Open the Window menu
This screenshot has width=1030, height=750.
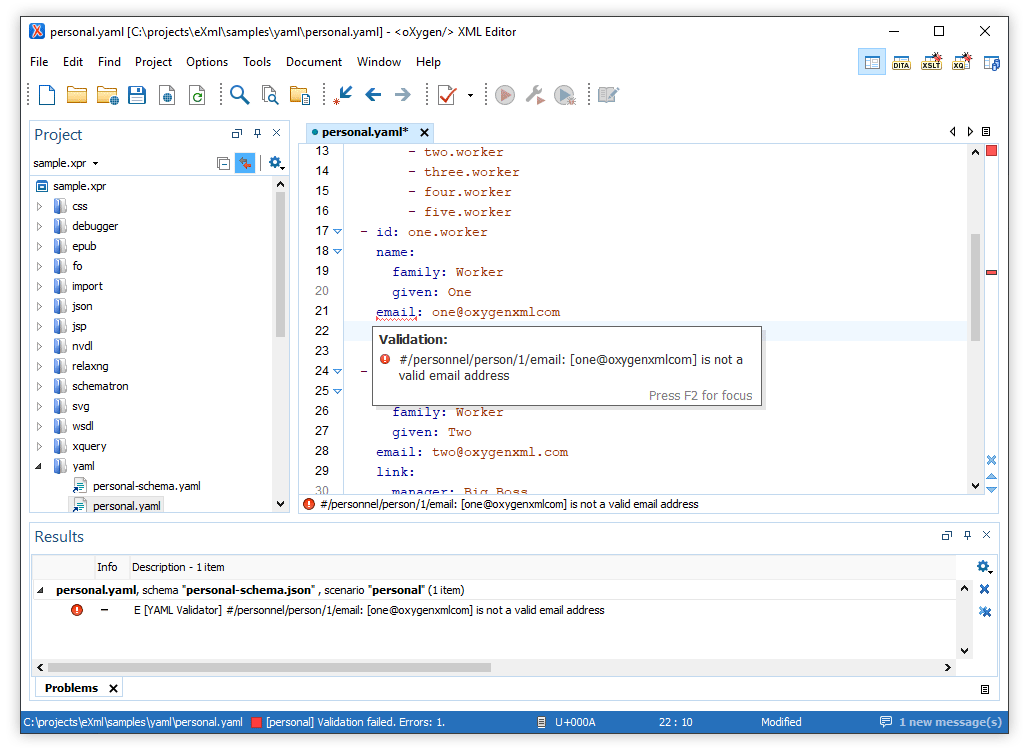[x=379, y=62]
